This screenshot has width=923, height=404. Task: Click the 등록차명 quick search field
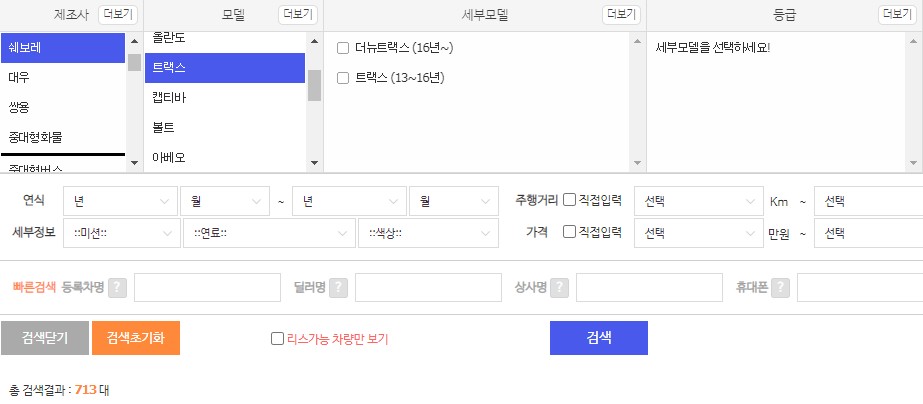click(x=207, y=287)
